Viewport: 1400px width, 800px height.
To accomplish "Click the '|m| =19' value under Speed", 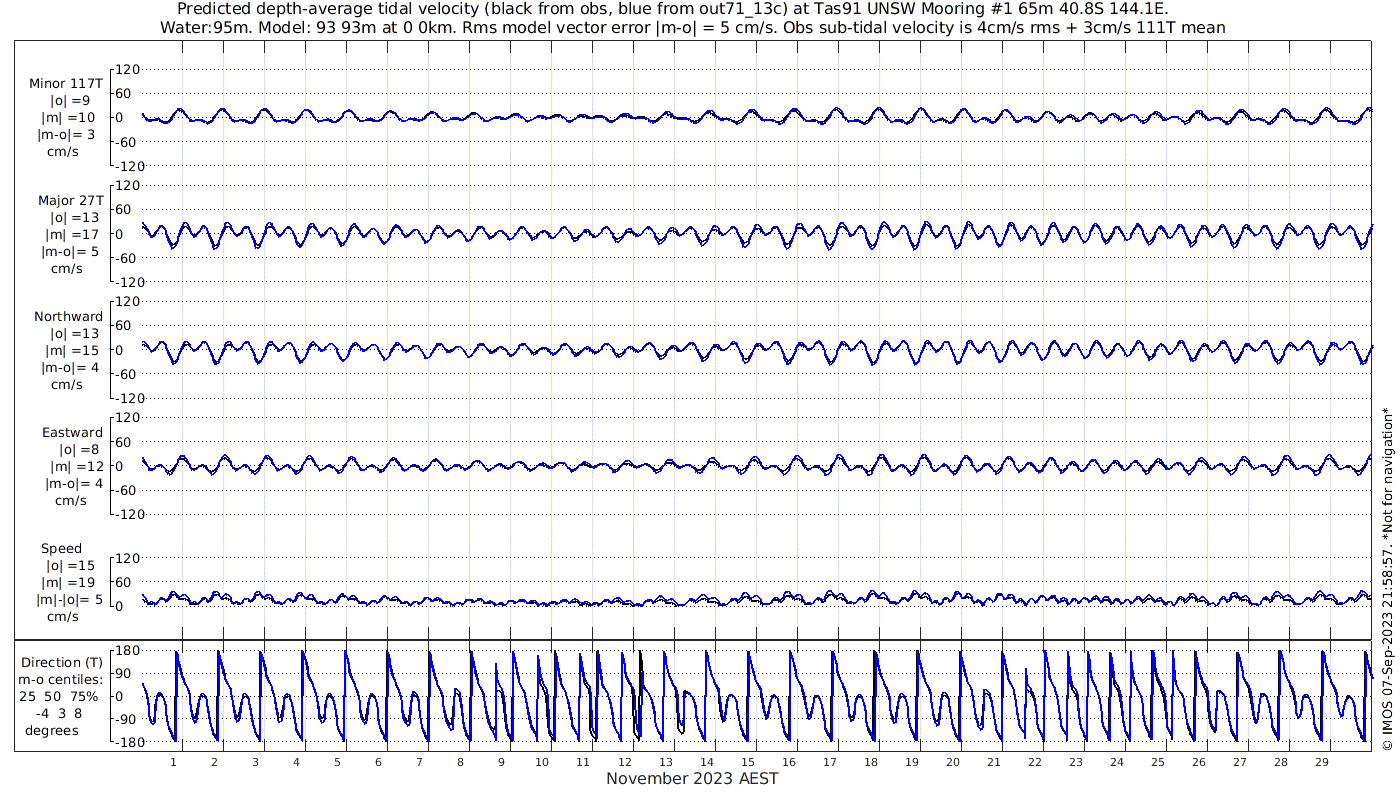I will pos(73,583).
